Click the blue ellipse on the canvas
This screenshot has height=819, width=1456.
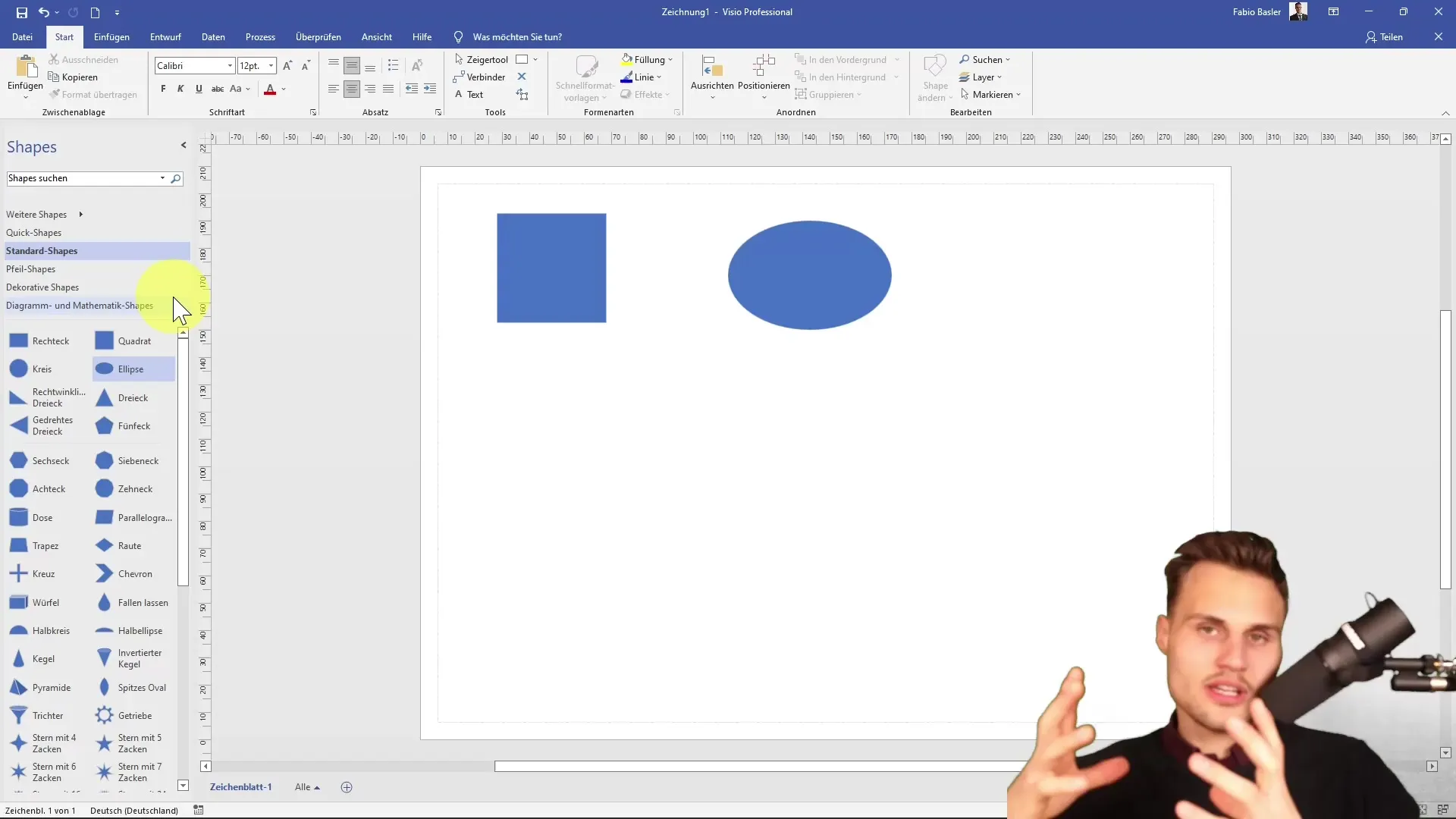(809, 275)
